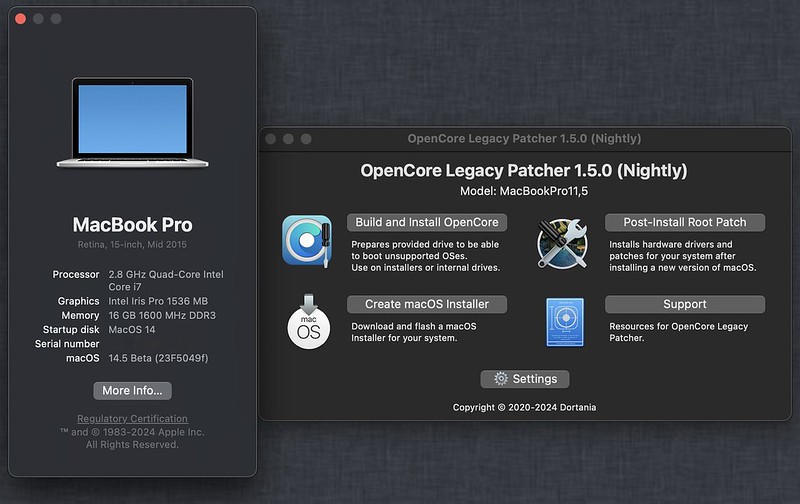The width and height of the screenshot is (800, 504).
Task: Click the 'Graphics' label
Action: coord(78,301)
